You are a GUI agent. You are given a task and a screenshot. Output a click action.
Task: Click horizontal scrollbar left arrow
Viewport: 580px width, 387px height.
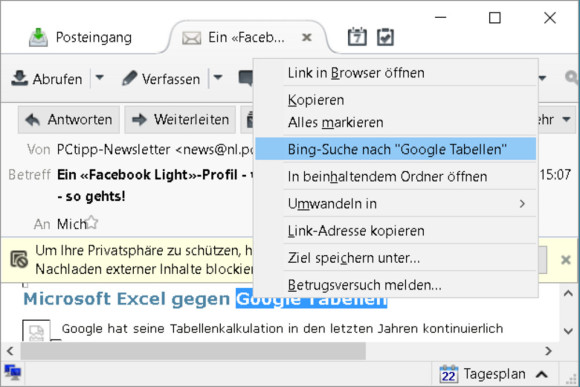click(x=10, y=351)
